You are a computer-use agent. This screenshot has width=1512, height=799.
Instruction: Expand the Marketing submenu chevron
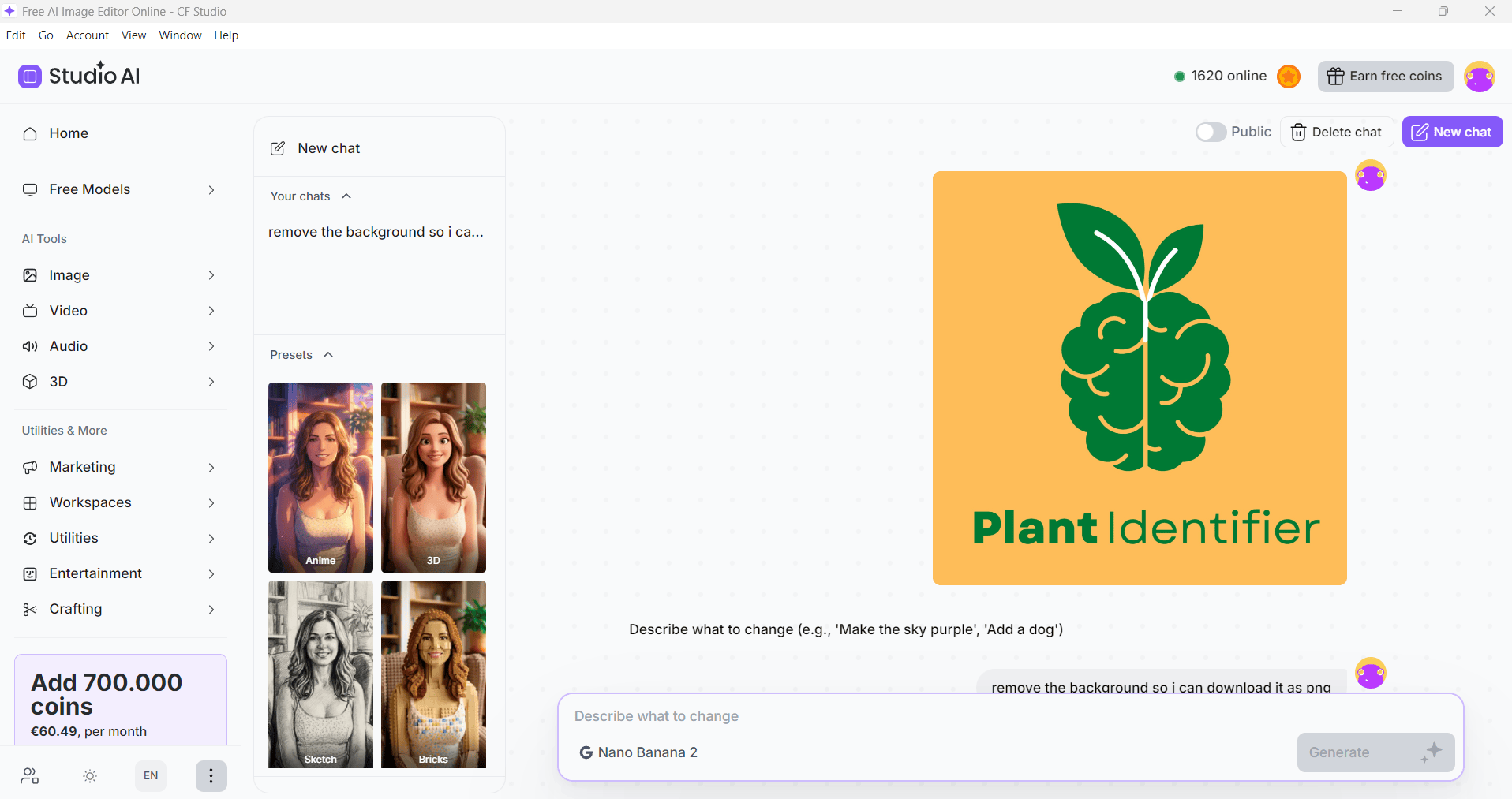[x=211, y=468]
